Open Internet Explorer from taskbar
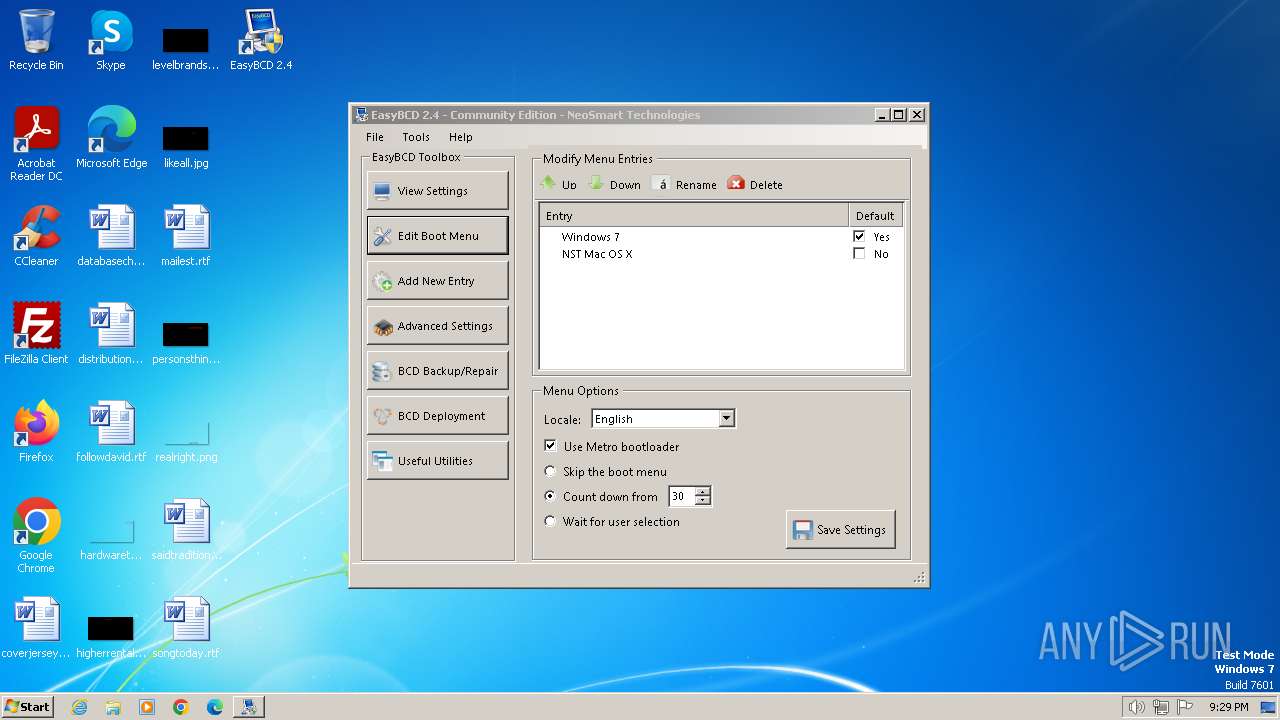This screenshot has width=1280, height=720. coord(79,707)
